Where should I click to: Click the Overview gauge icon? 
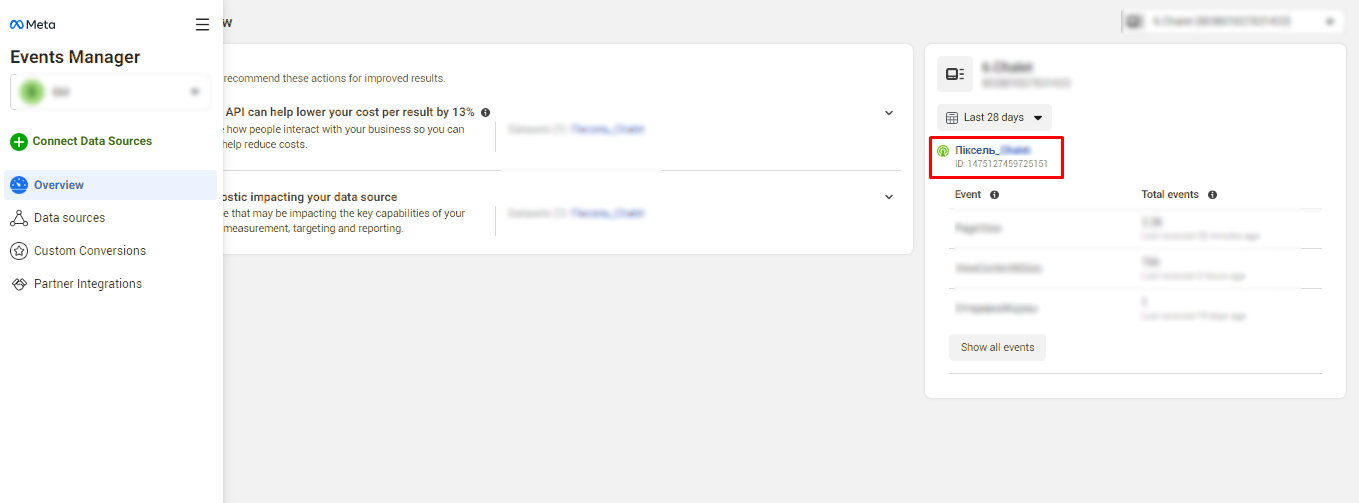tap(18, 185)
